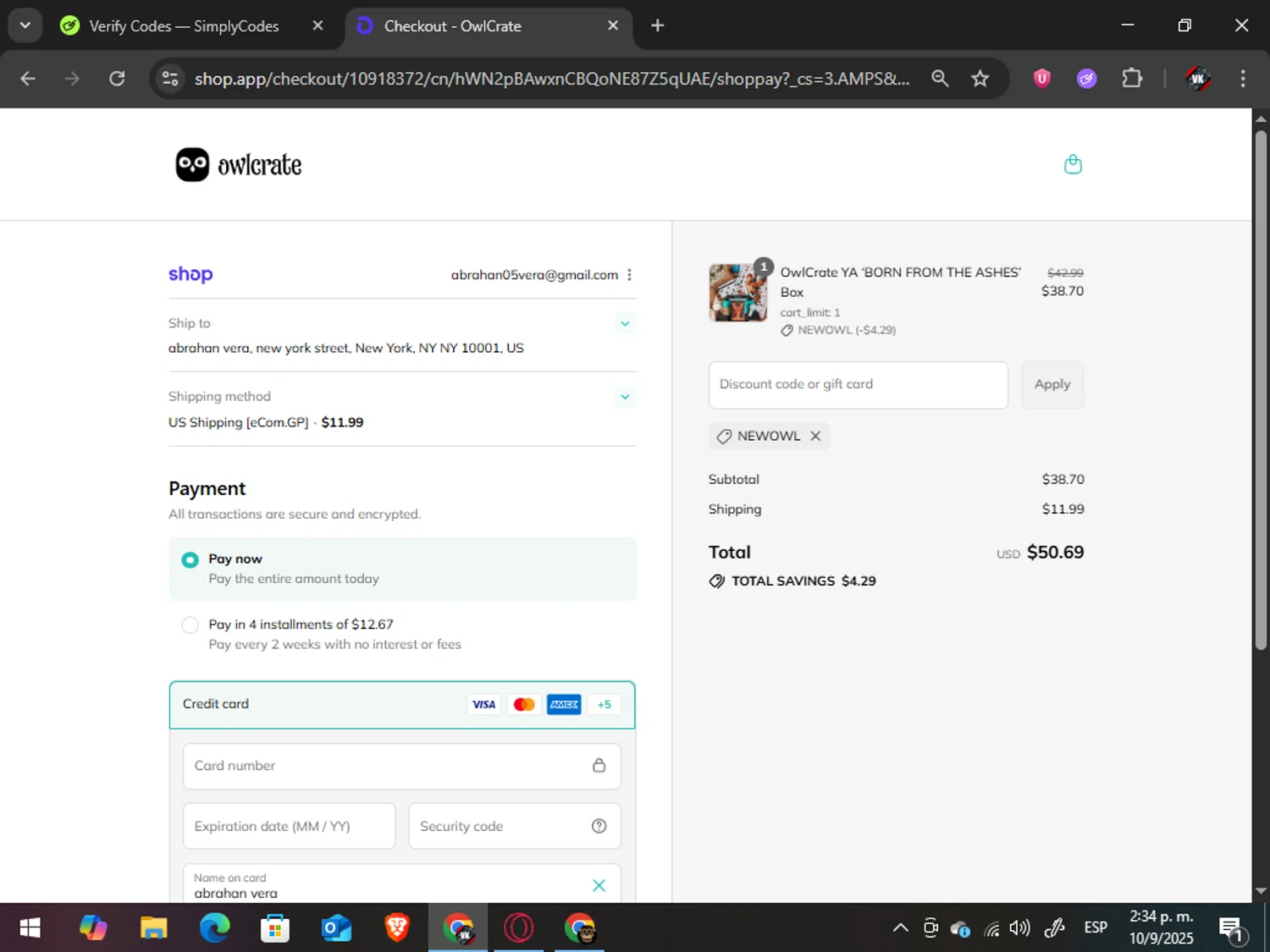This screenshot has width=1270, height=952.
Task: Click the Apply discount button
Action: [x=1052, y=385]
